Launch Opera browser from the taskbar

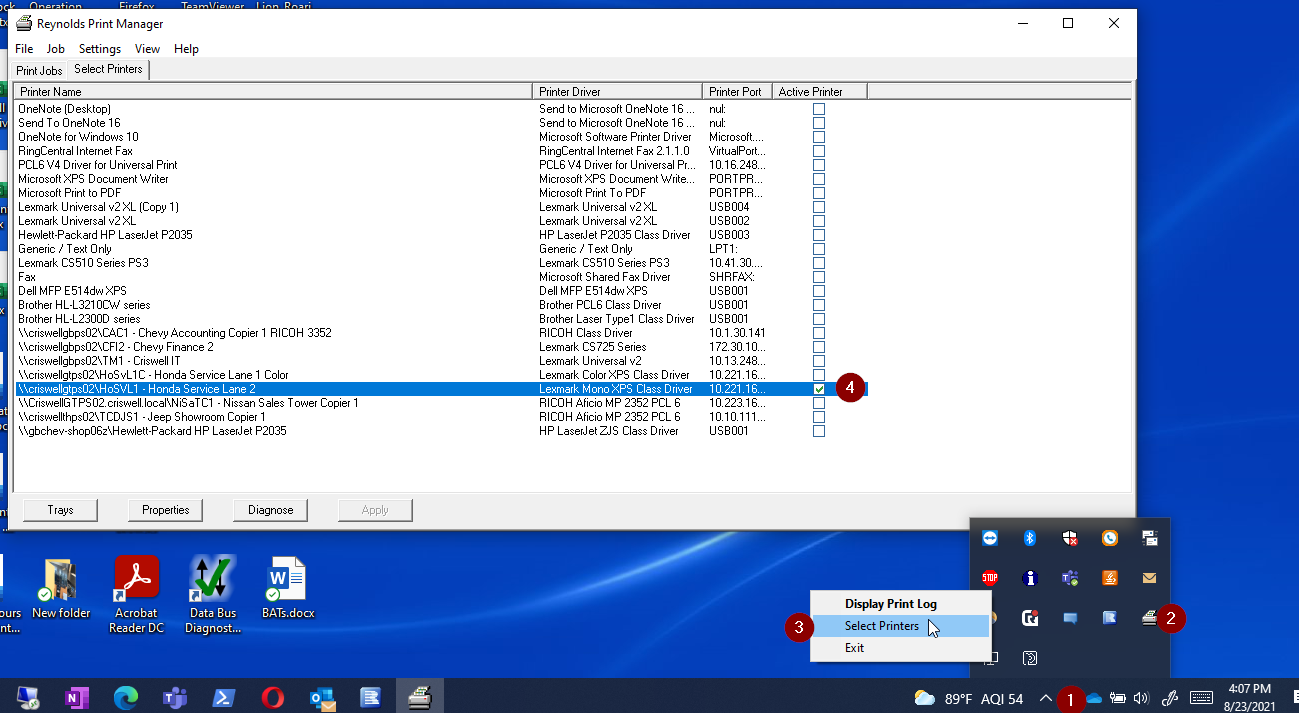point(273,697)
